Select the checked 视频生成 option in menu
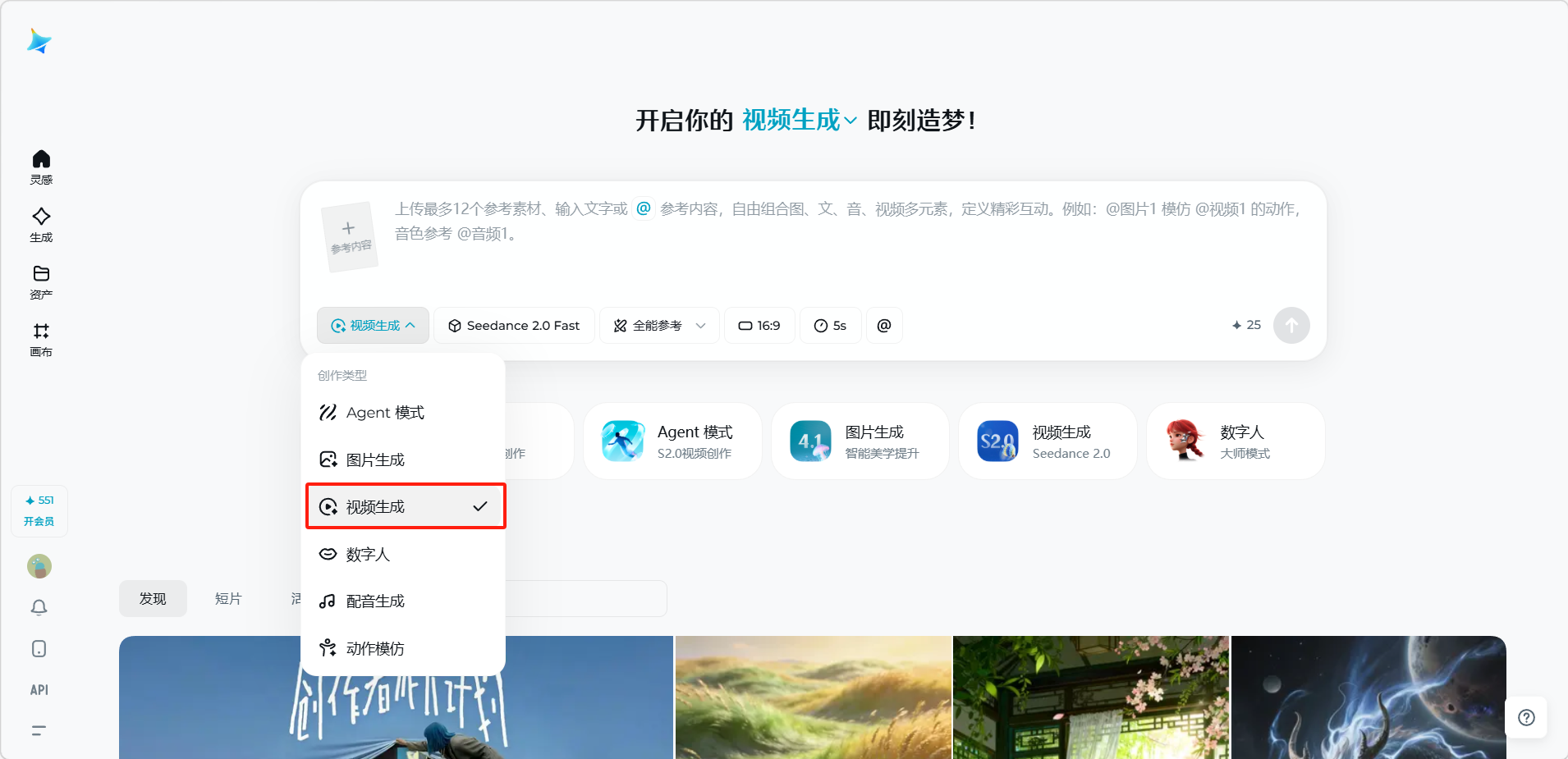The image size is (1568, 759). click(x=406, y=506)
